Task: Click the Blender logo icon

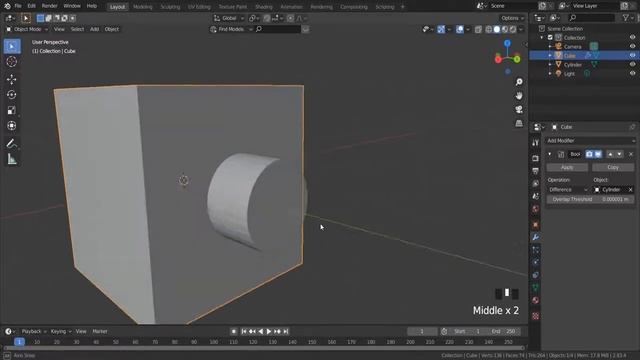Action: (x=7, y=6)
